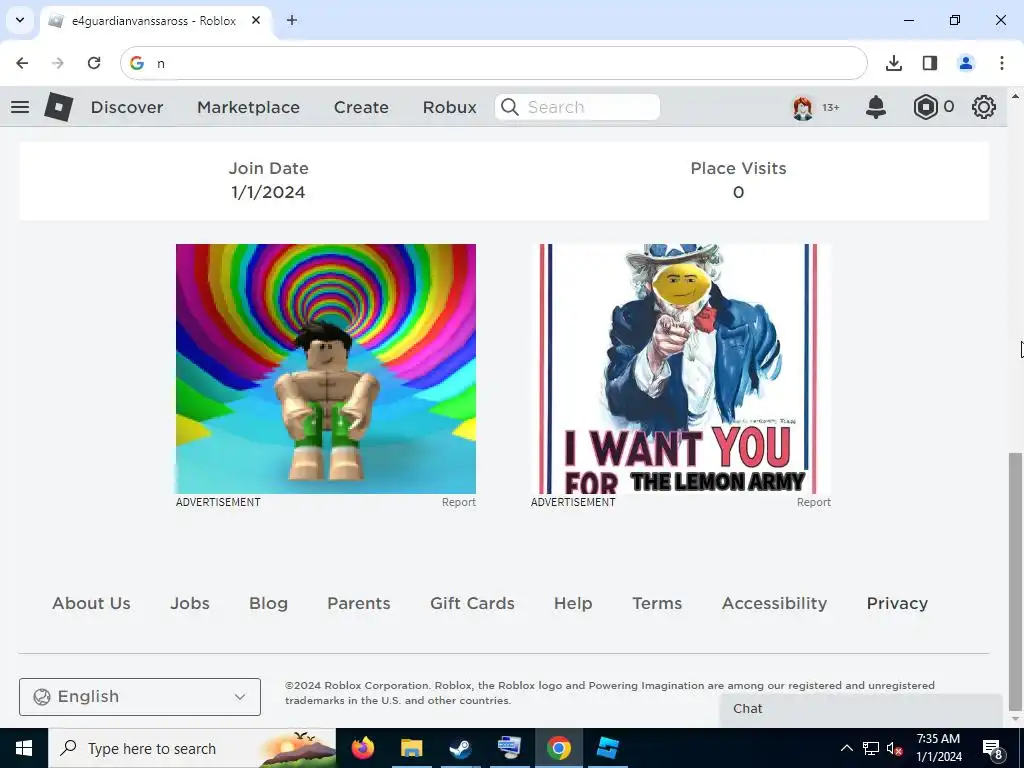
Task: Open the Gift Cards link
Action: click(x=472, y=603)
